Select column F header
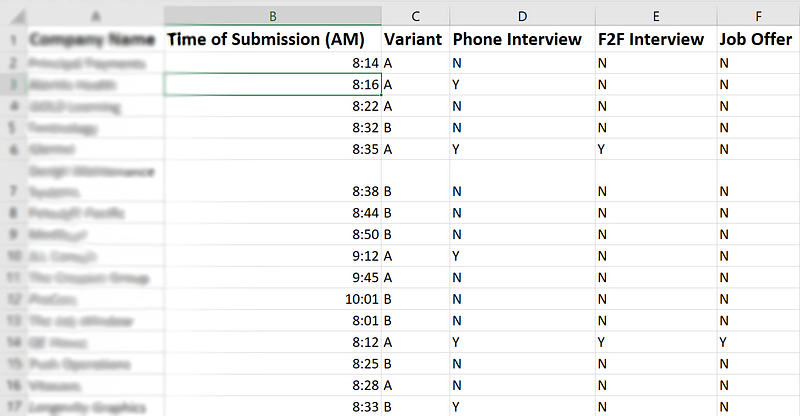This screenshot has width=800, height=416. tap(758, 15)
